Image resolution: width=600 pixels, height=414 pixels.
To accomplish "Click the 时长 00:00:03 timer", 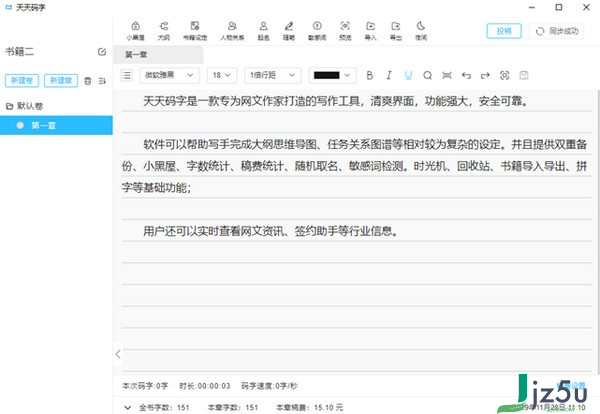I will coord(205,386).
